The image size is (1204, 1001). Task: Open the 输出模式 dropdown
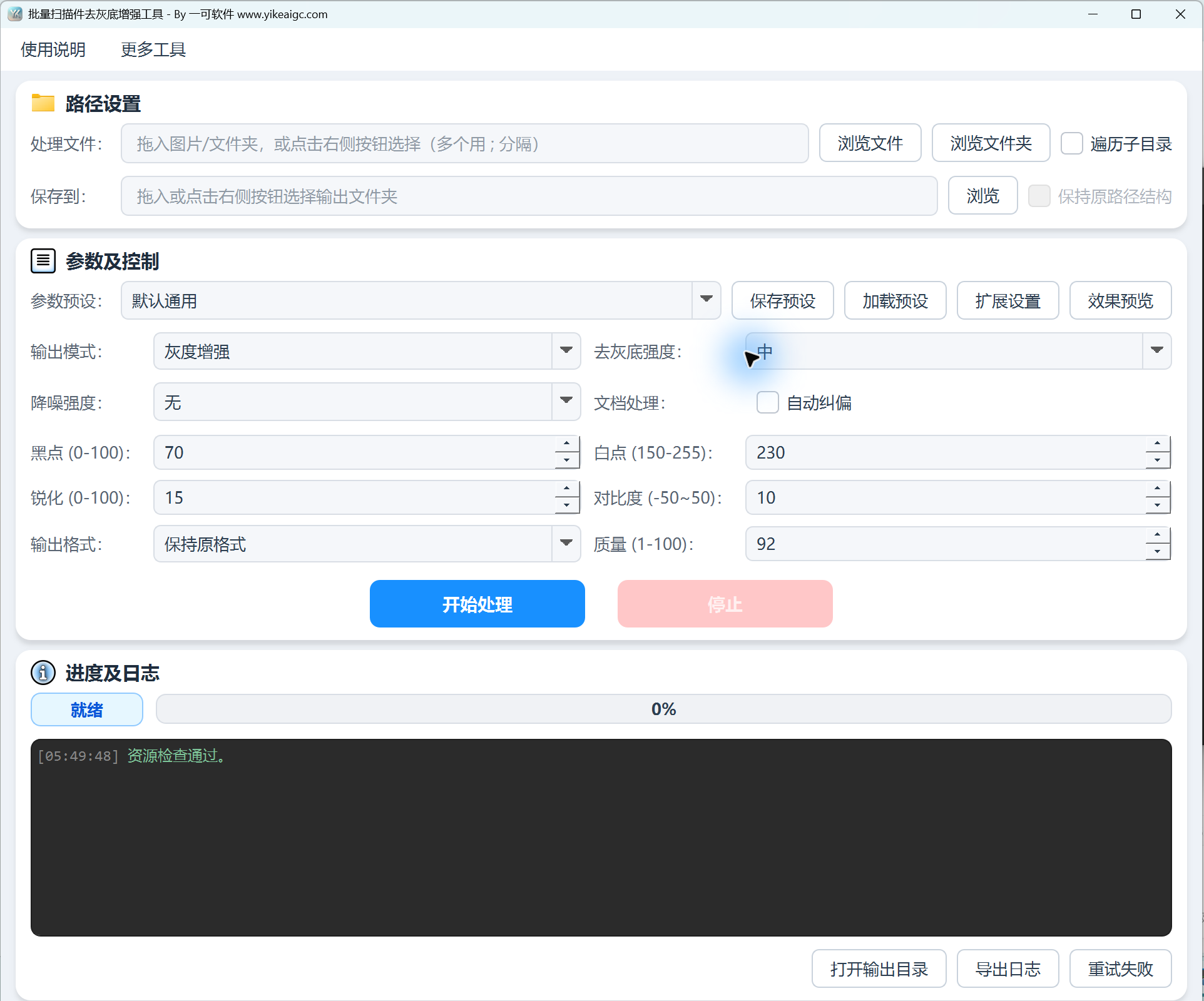(x=367, y=352)
